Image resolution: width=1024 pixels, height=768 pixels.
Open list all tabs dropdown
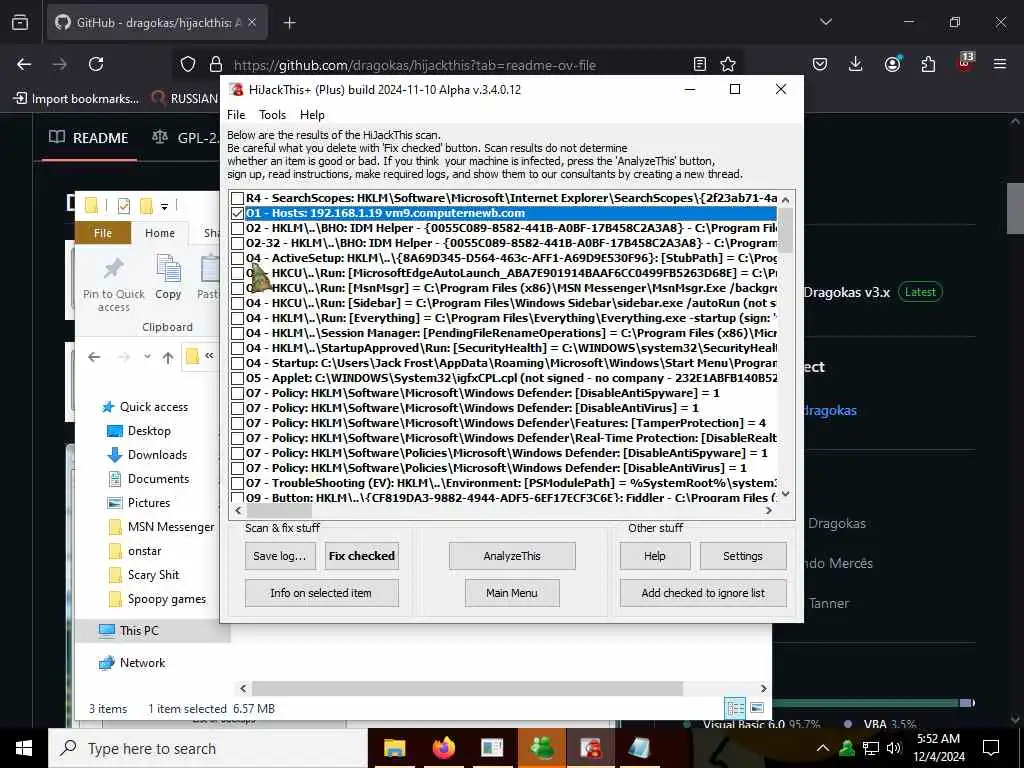[825, 22]
